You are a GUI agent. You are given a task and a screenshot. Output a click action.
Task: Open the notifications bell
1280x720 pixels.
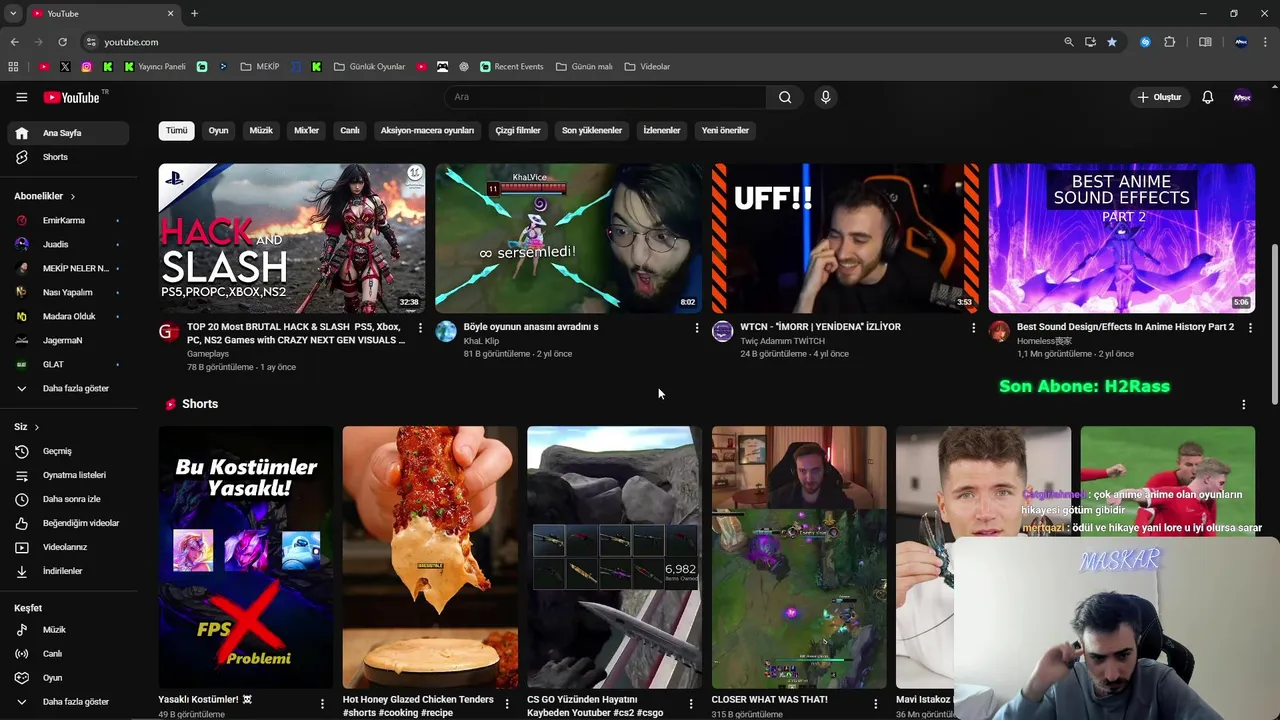pyautogui.click(x=1207, y=97)
